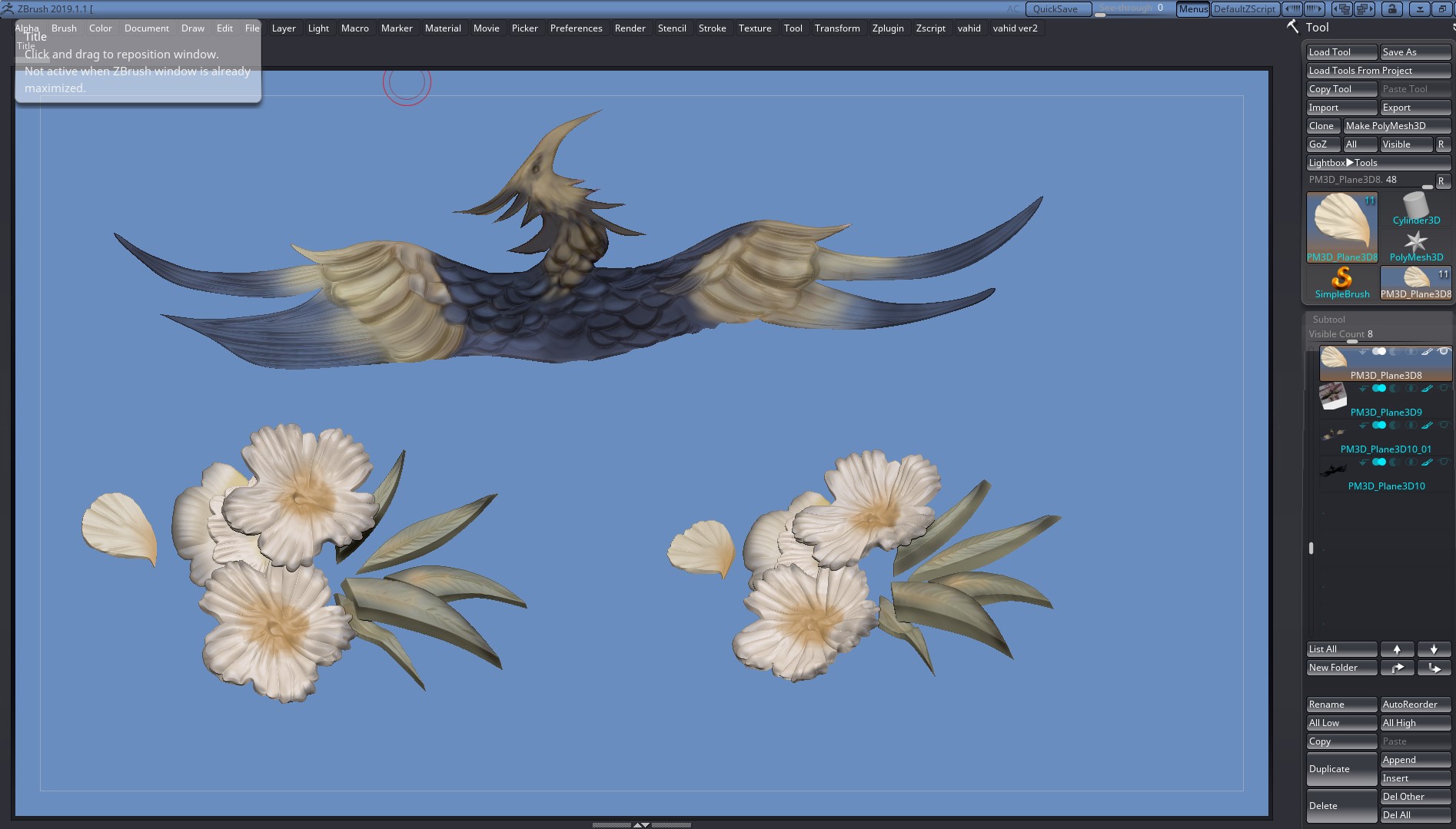Open the Transform menu
Viewport: 1456px width, 829px height.
pyautogui.click(x=837, y=28)
